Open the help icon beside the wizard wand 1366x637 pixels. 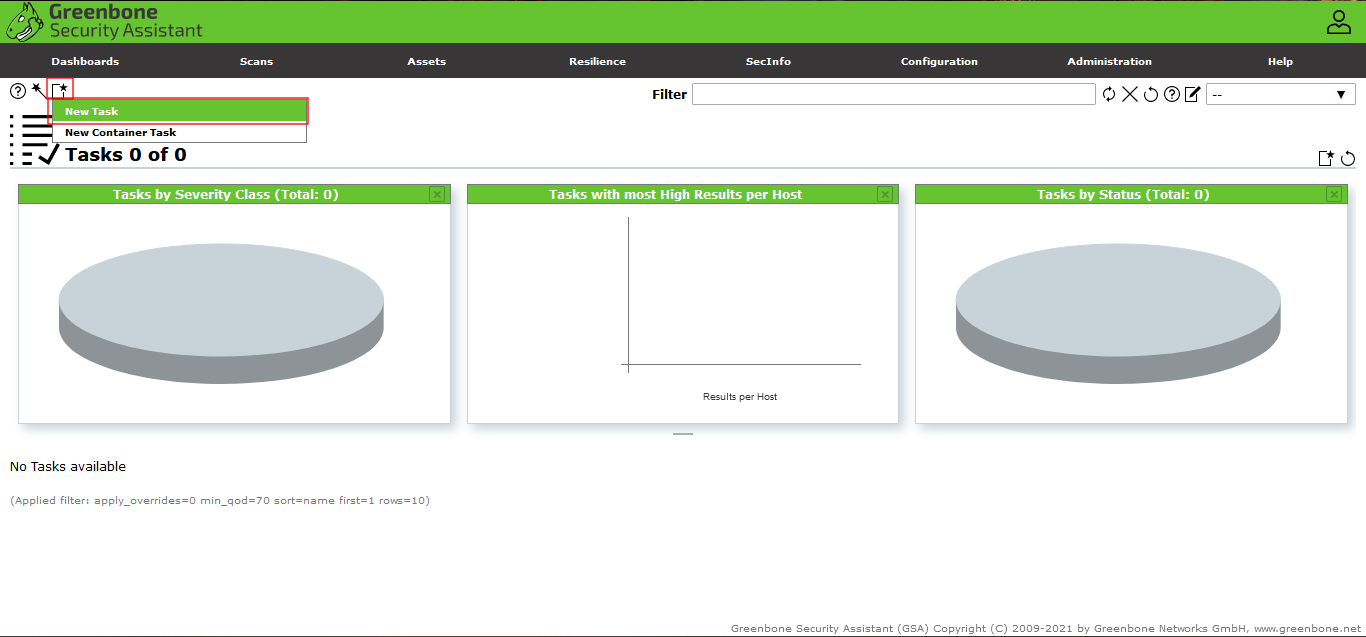(18, 92)
